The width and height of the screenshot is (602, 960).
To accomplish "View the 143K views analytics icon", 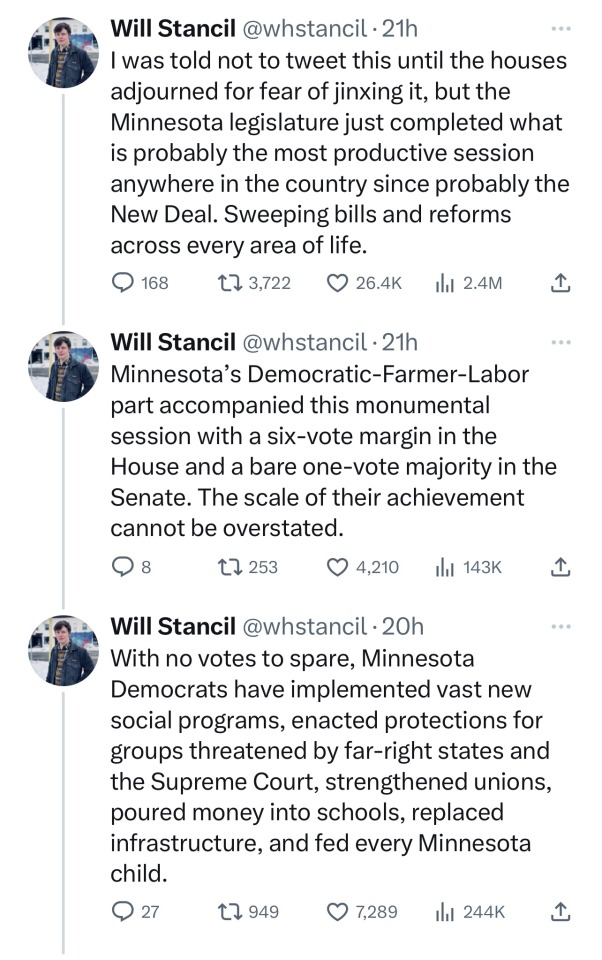I will click(x=445, y=567).
